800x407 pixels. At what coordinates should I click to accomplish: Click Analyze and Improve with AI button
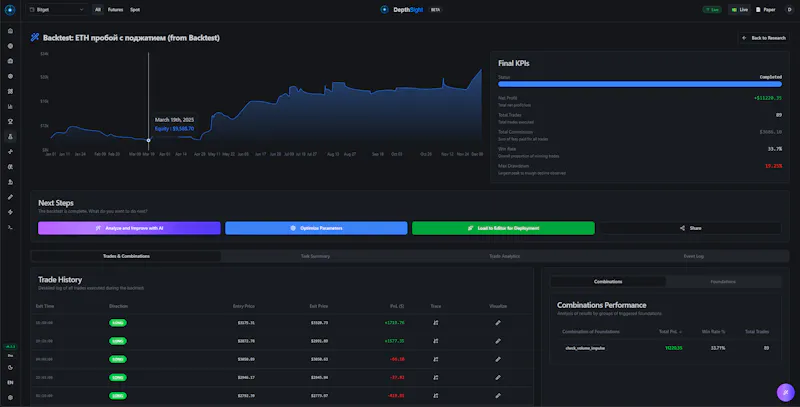[129, 228]
